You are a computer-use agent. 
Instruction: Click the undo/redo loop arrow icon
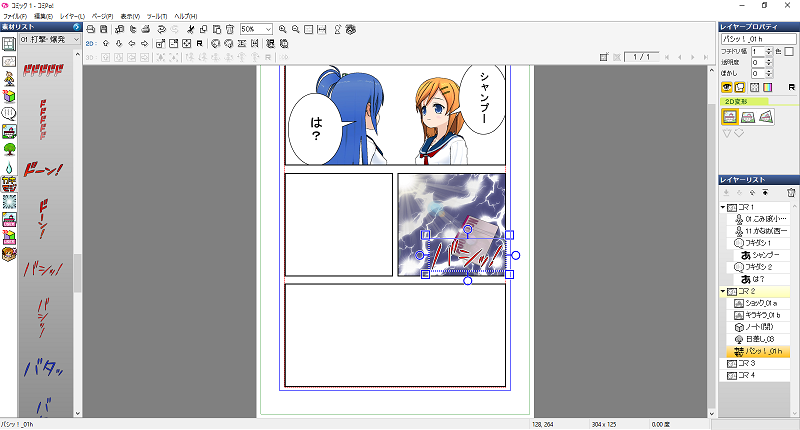click(x=161, y=30)
